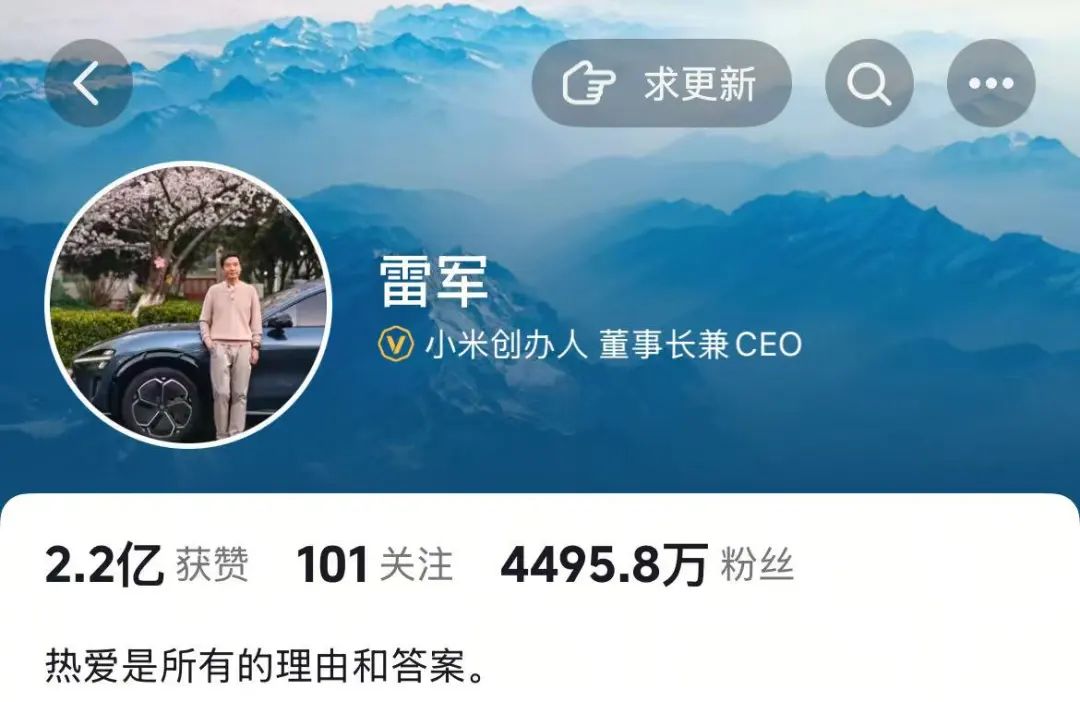The image size is (1080, 702).
Task: Tap the 小米创办人 verification text
Action: coord(506,344)
